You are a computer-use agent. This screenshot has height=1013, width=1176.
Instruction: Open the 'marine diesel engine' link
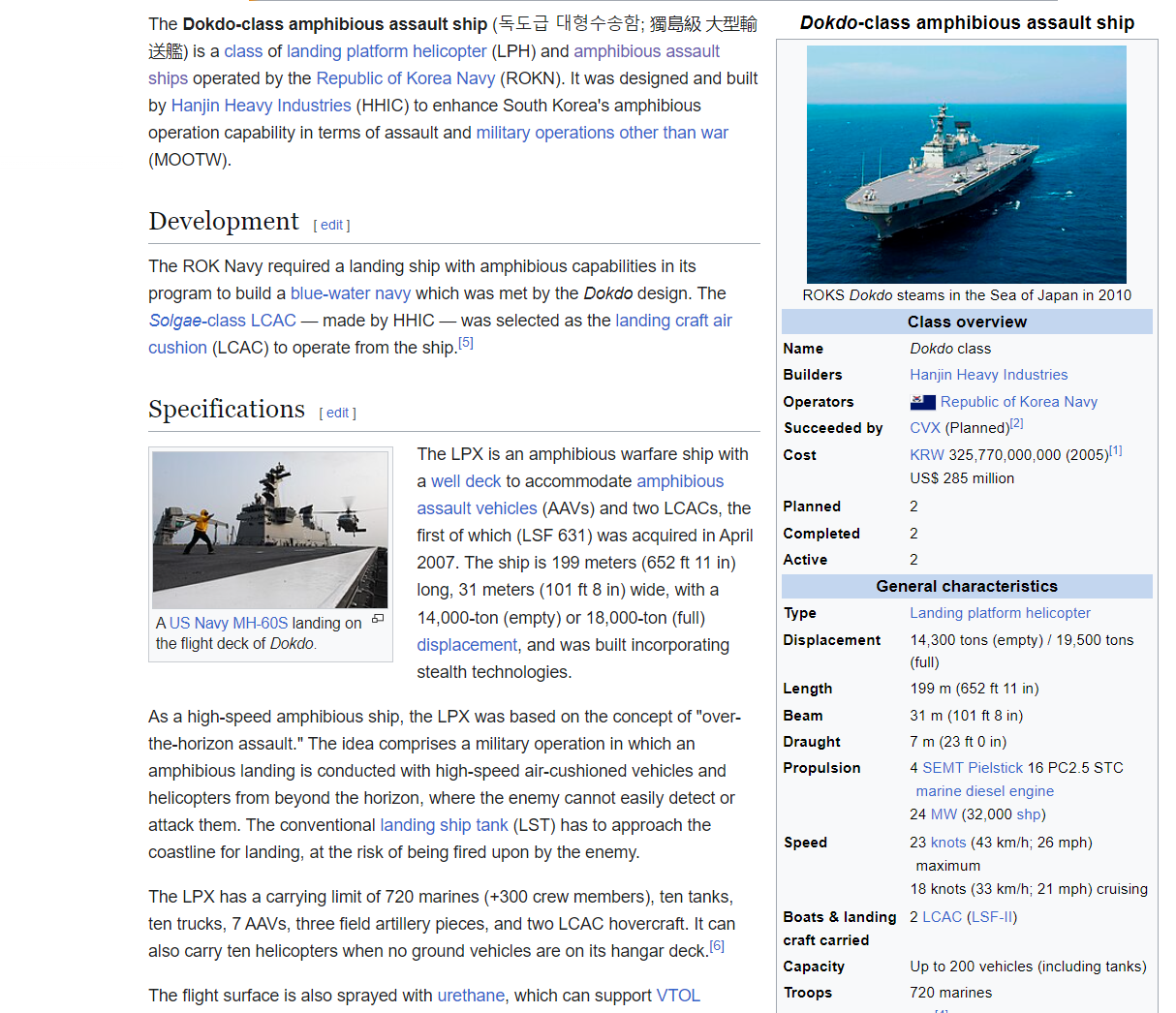985,791
